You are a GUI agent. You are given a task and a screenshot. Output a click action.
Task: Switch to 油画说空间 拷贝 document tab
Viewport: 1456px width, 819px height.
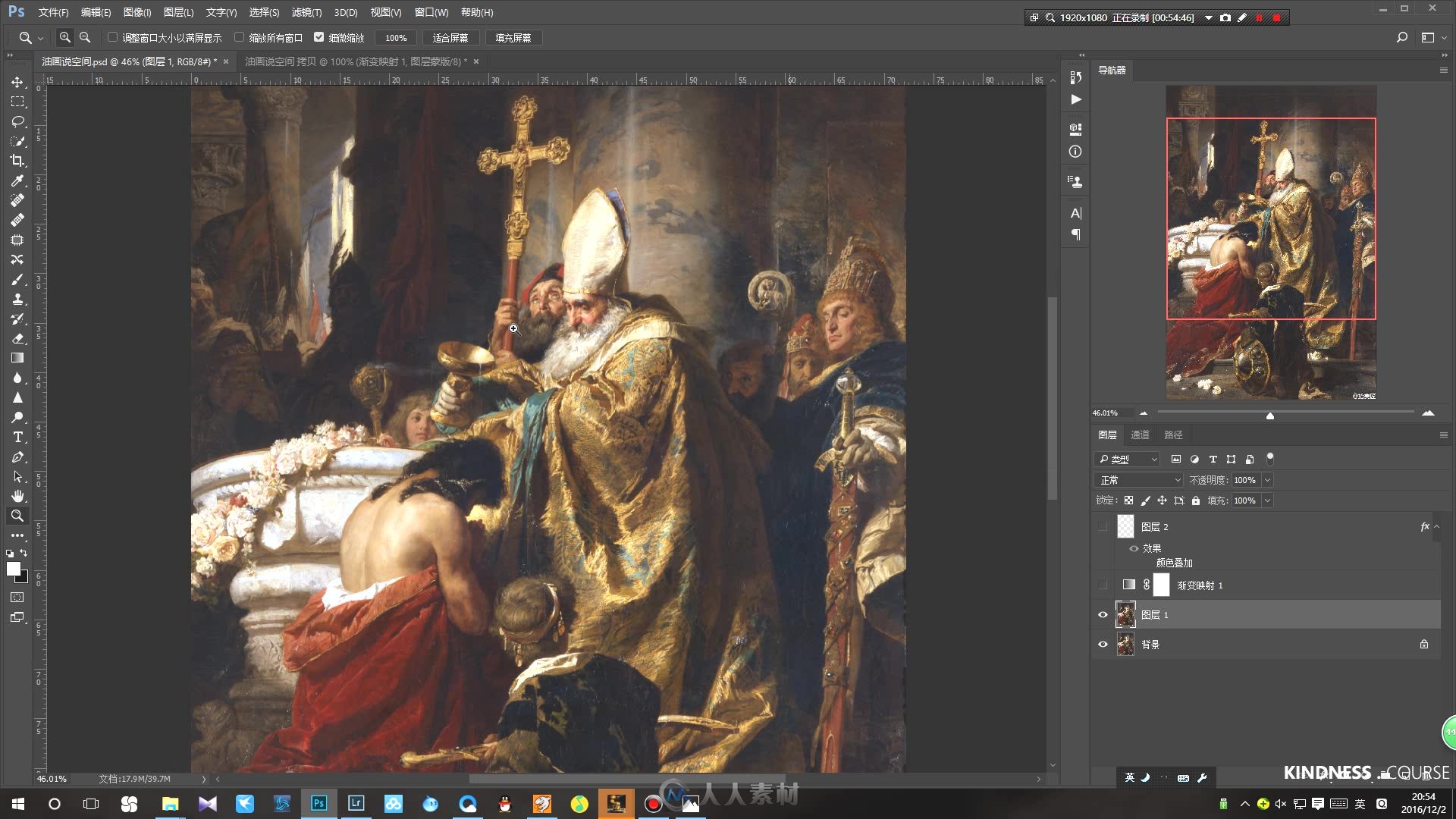click(x=356, y=61)
